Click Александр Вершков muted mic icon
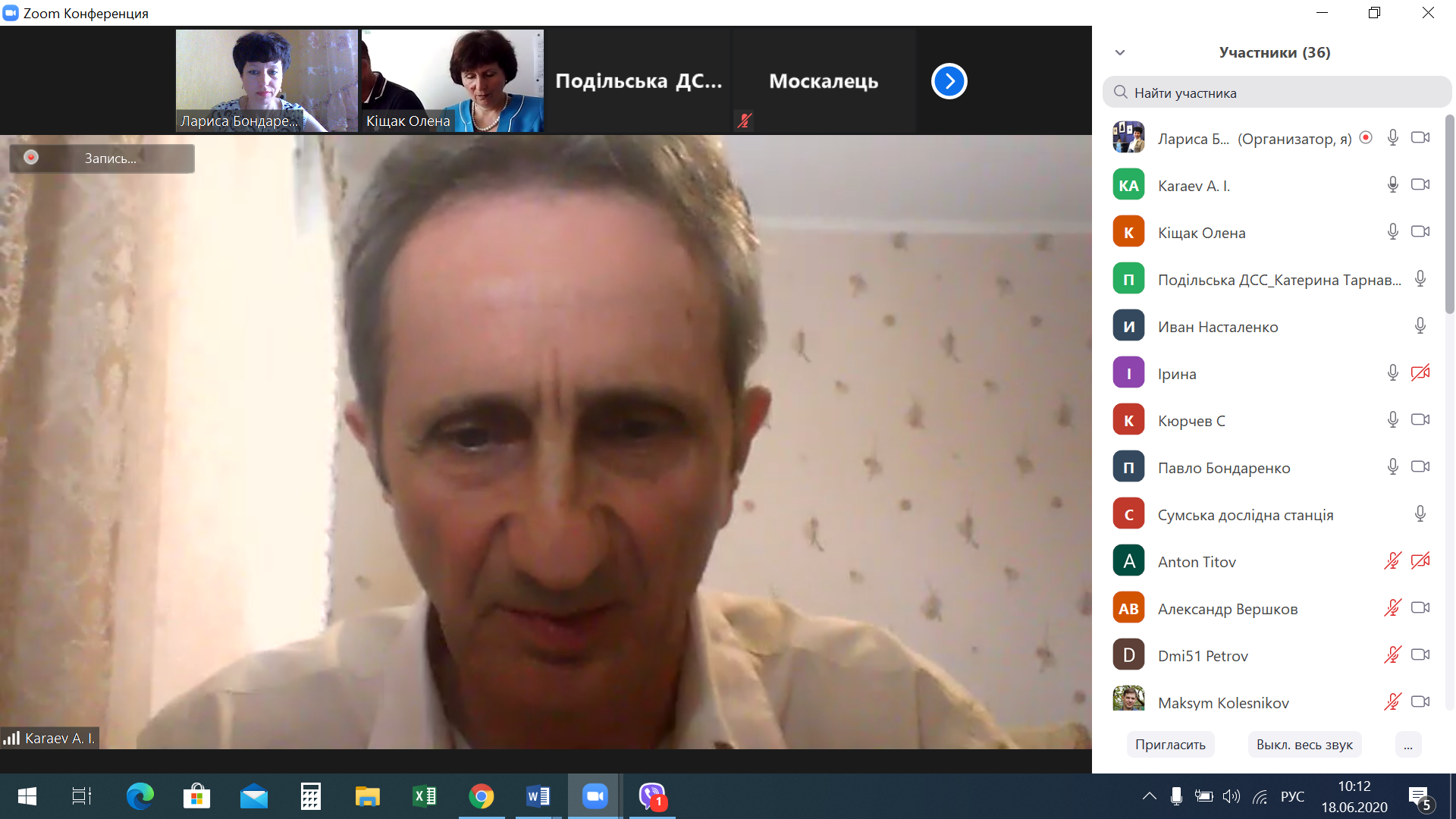This screenshot has height=819, width=1456. tap(1392, 608)
